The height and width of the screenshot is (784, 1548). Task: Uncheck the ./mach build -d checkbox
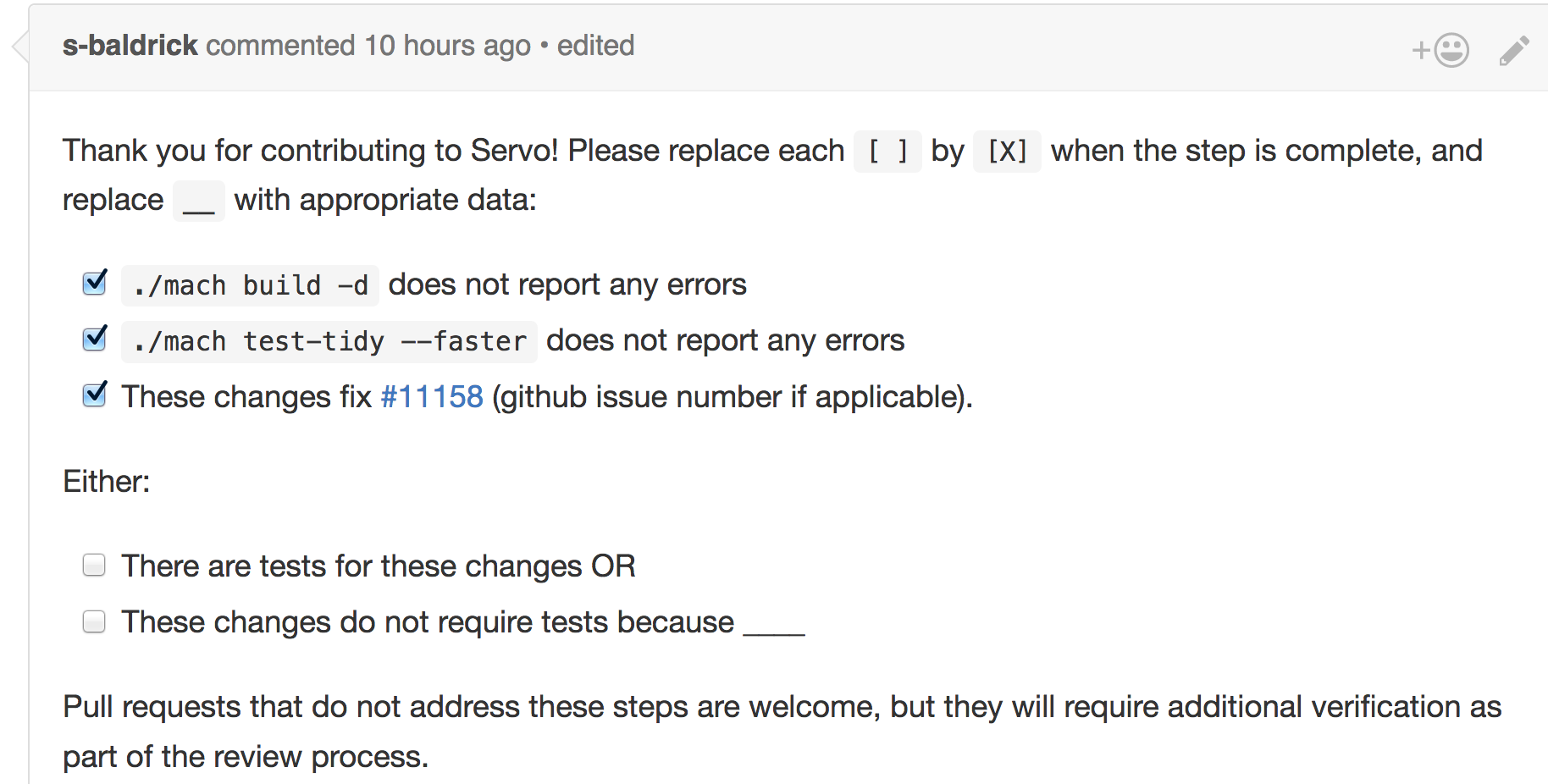click(x=95, y=283)
